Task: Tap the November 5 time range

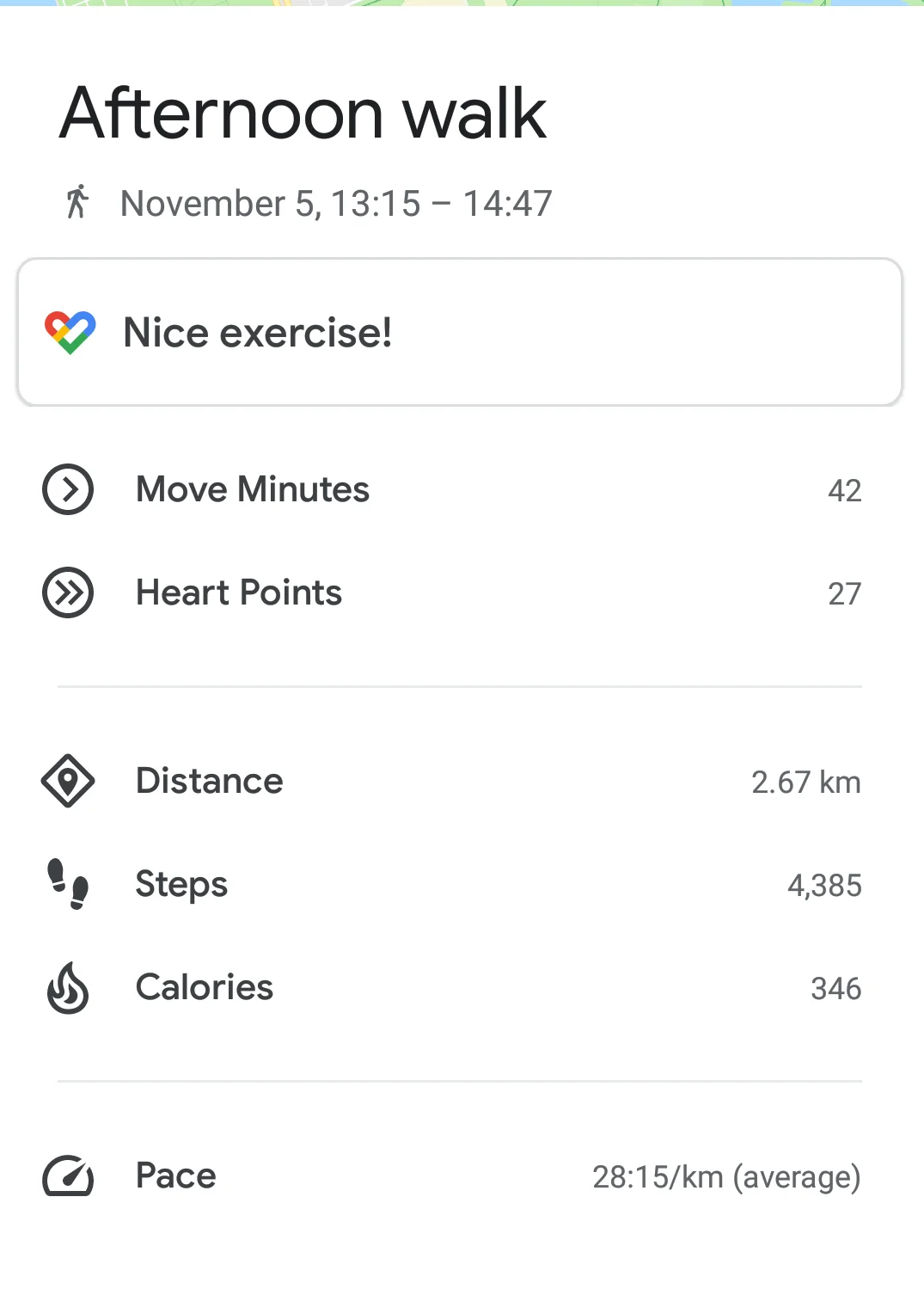Action: (x=336, y=204)
